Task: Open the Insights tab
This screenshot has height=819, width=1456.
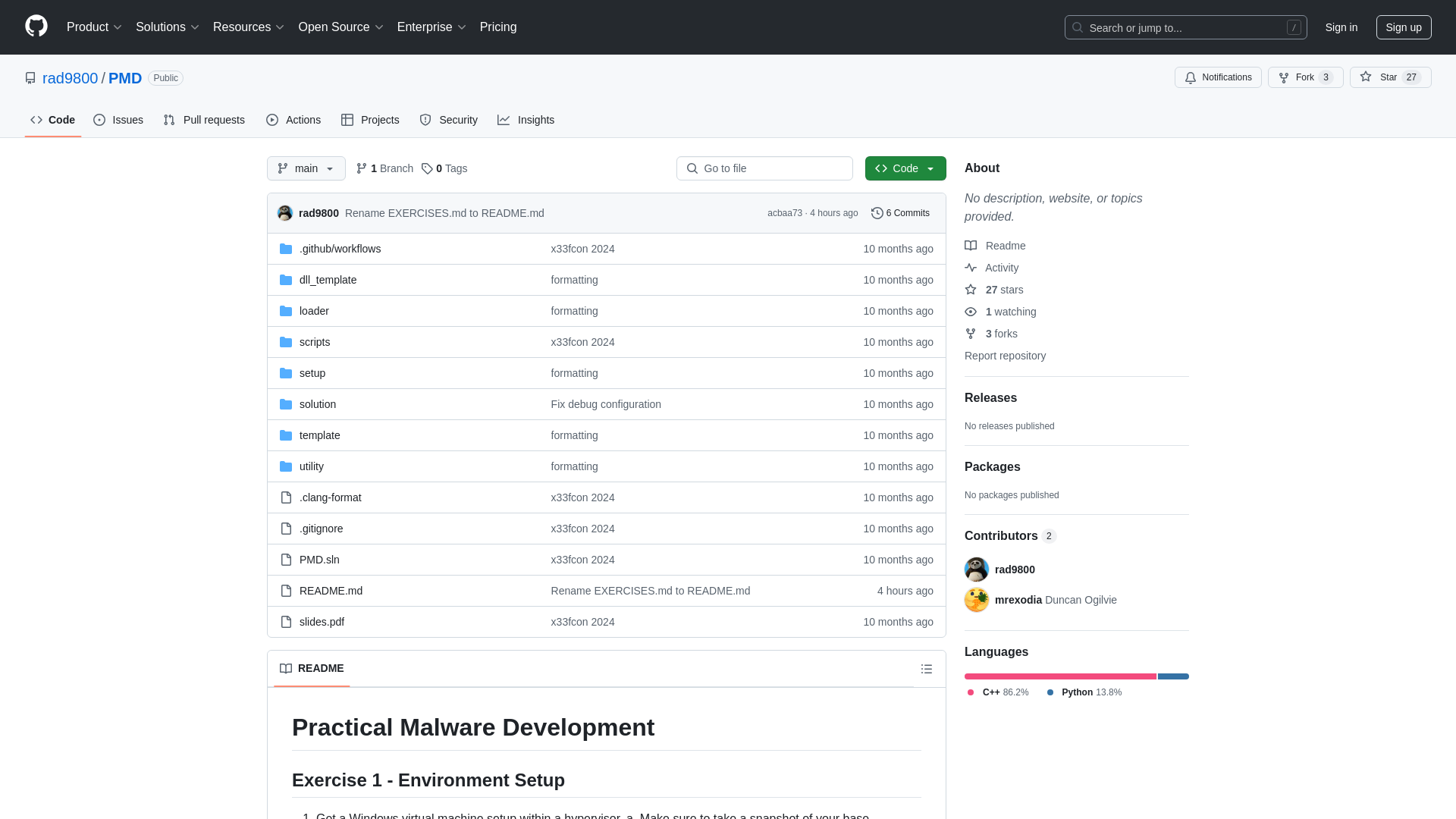Action: coord(526,120)
